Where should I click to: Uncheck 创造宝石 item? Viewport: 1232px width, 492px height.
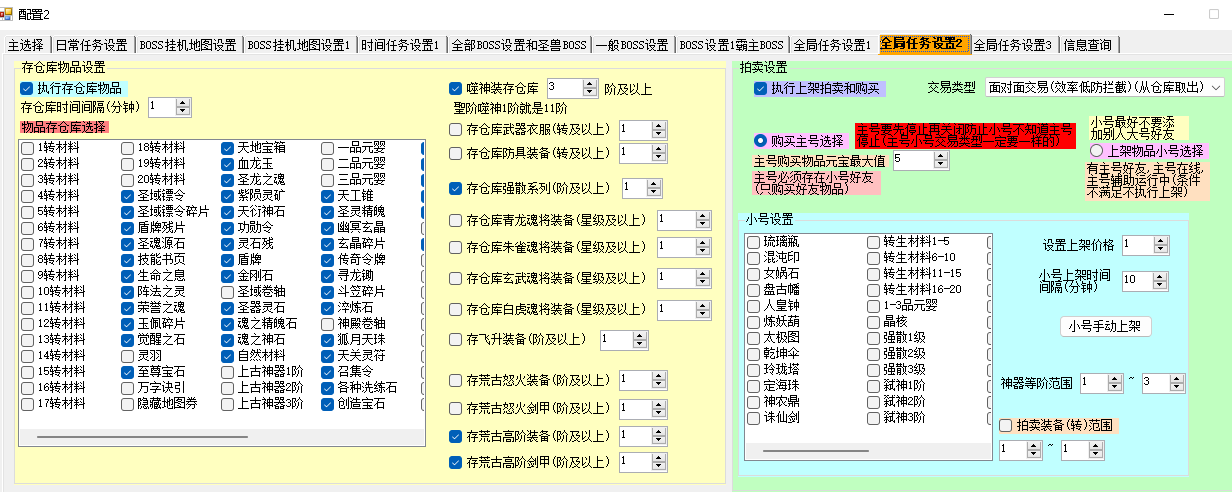pos(329,404)
